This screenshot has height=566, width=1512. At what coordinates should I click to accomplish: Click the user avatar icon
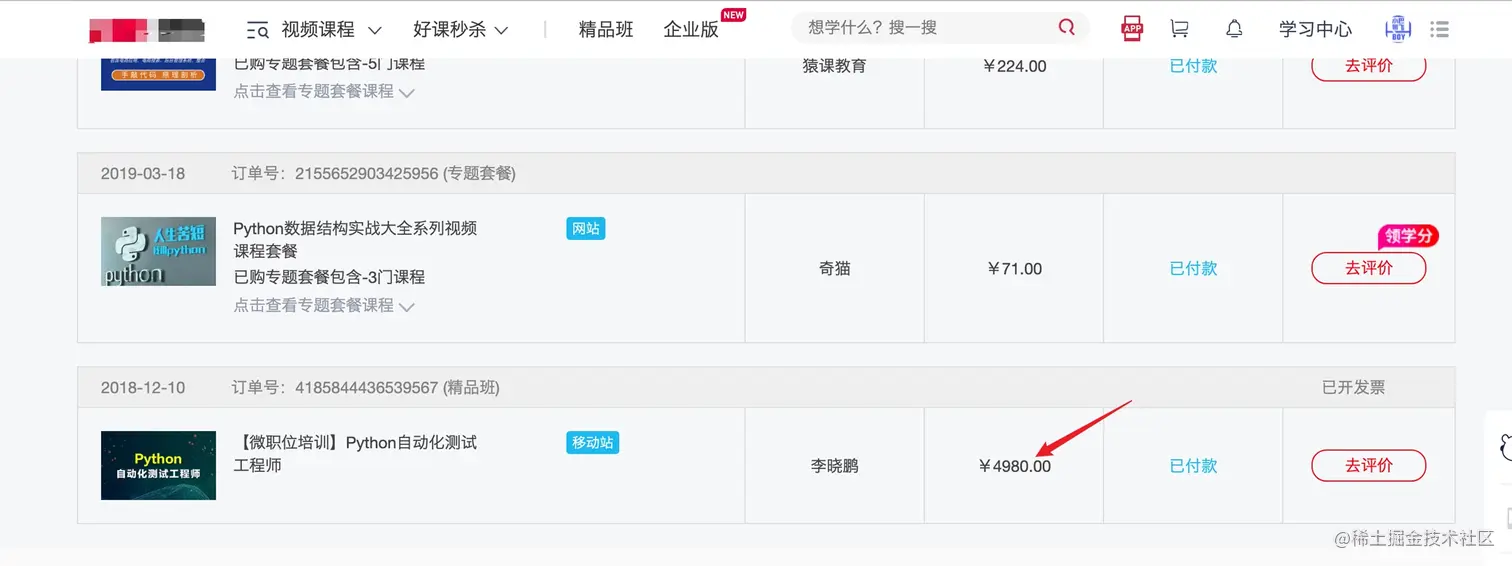[1397, 29]
